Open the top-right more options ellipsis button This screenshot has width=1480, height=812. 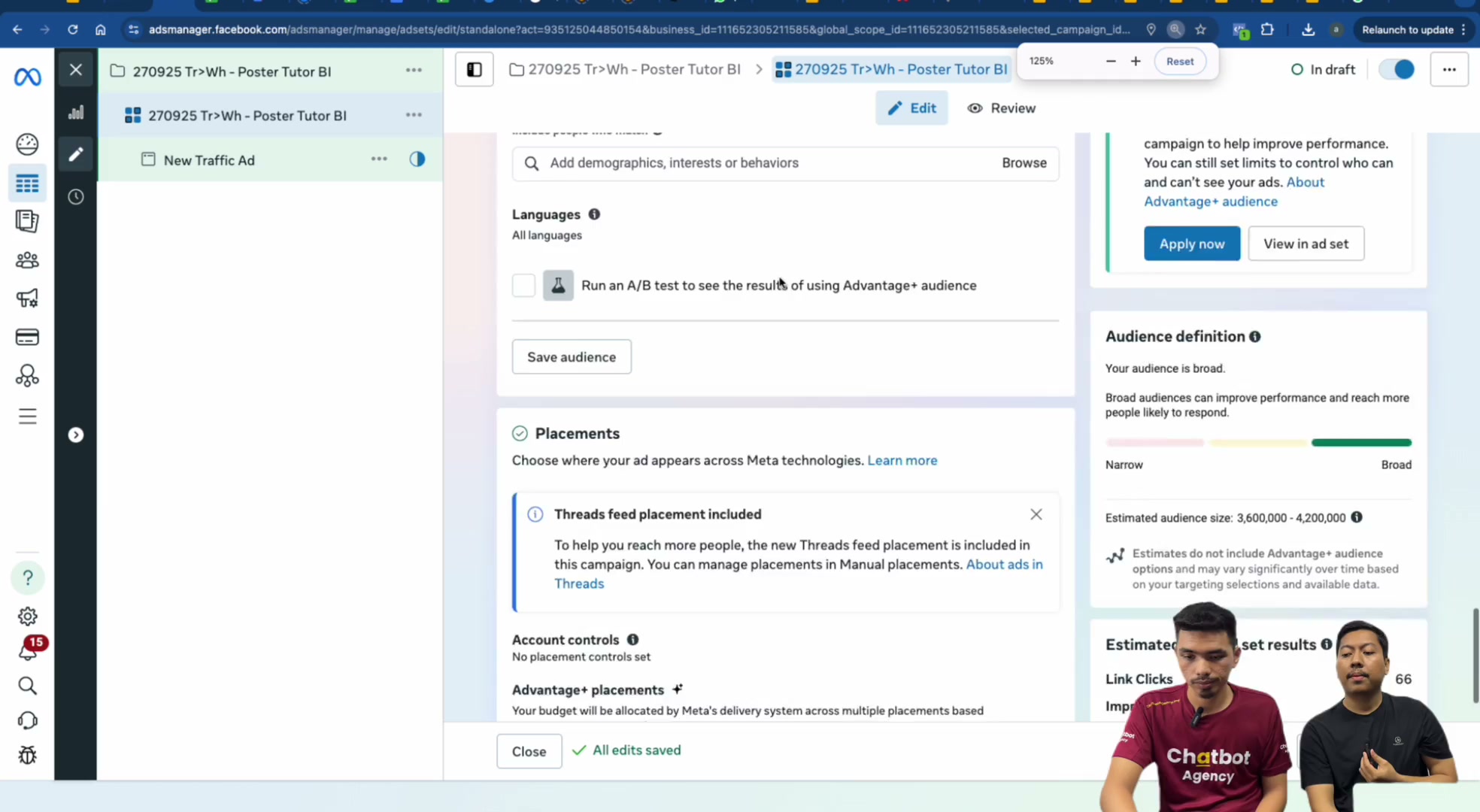tap(1449, 70)
